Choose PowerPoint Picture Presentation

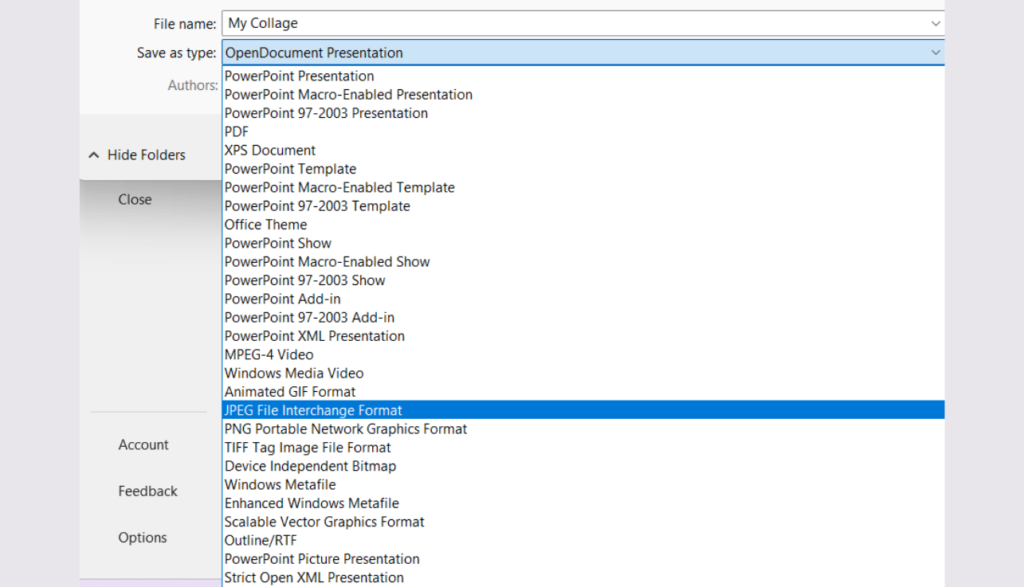pos(583,560)
